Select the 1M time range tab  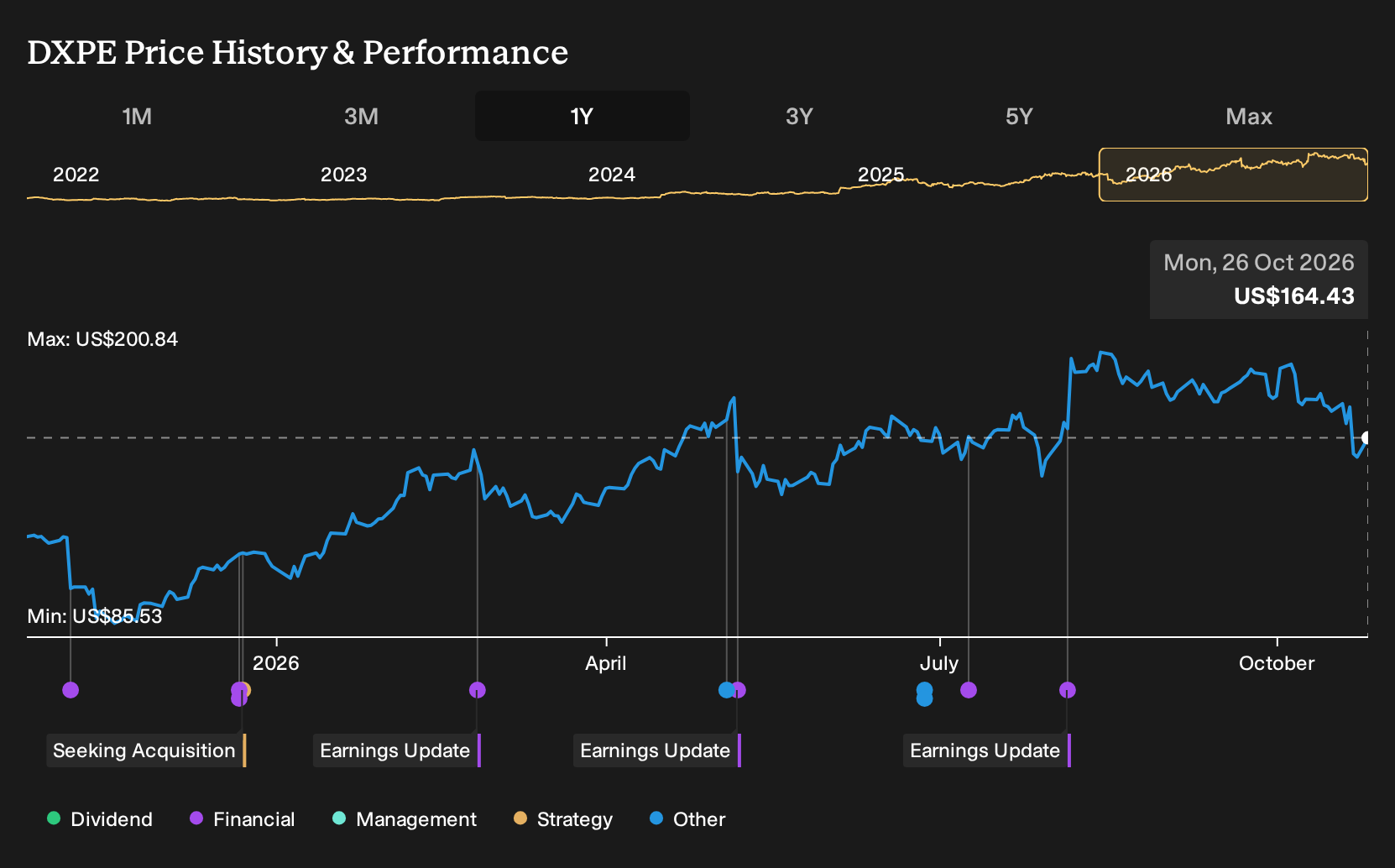(x=137, y=117)
